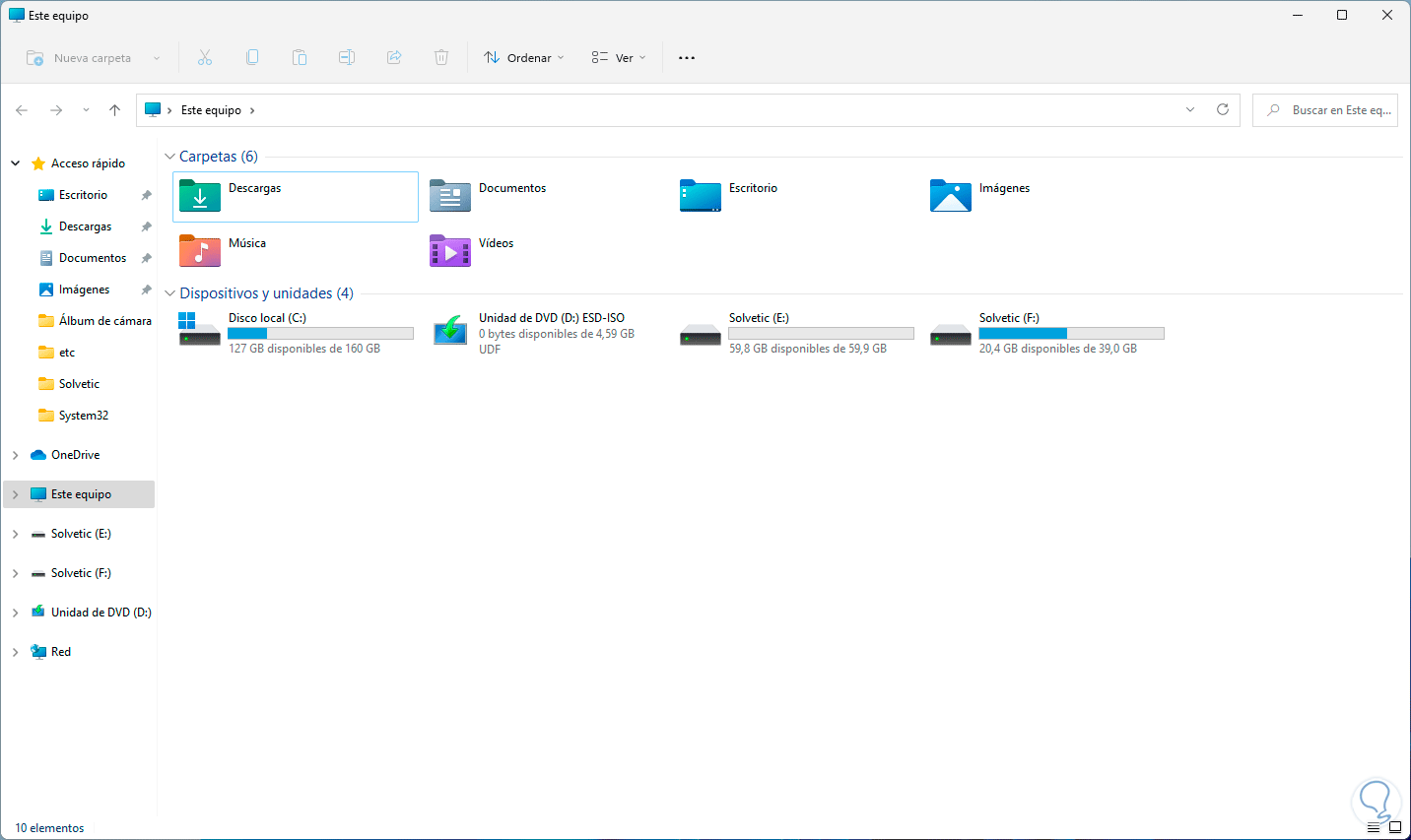The image size is (1411, 840).
Task: Expand Solvetic (F:) in the navigation pane
Action: pyautogui.click(x=16, y=573)
